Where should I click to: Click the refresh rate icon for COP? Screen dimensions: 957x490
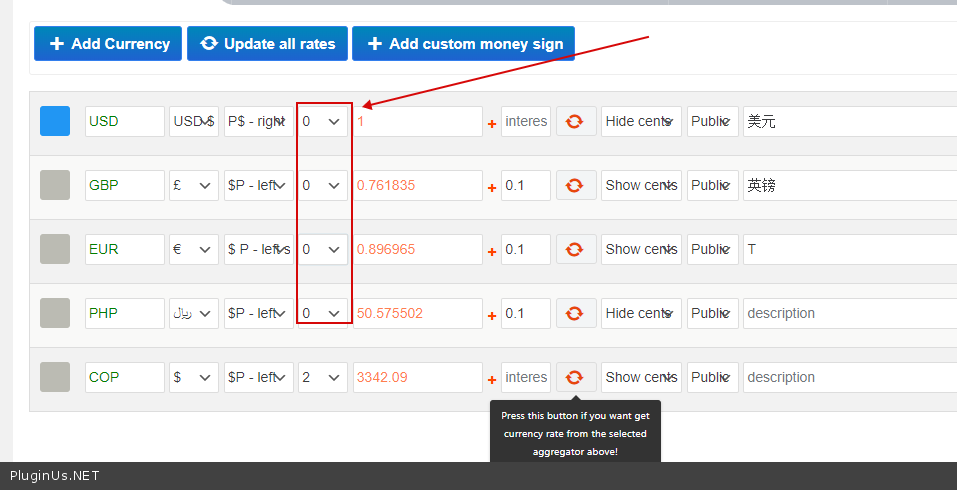click(575, 378)
